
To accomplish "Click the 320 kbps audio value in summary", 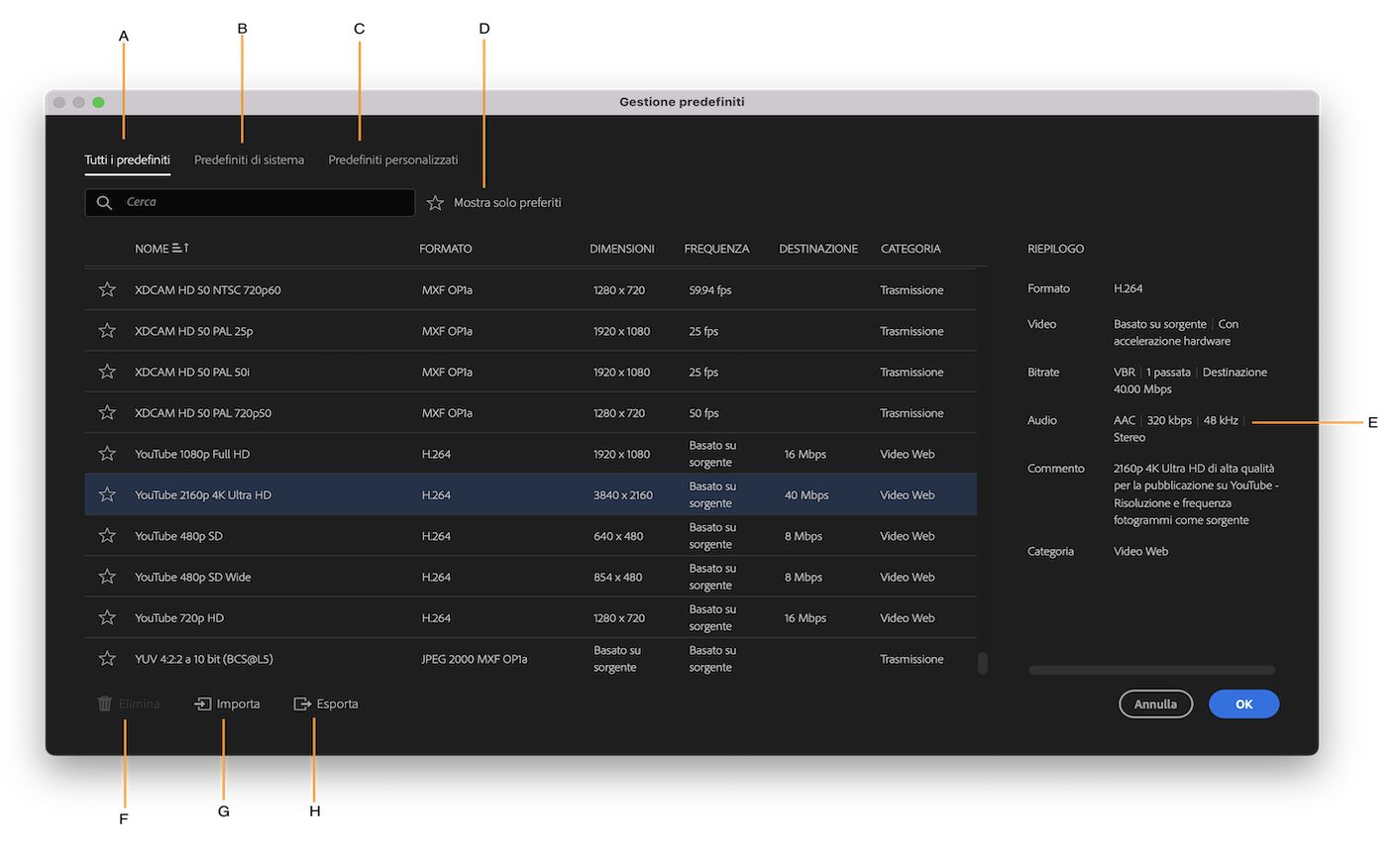I will coord(1169,420).
